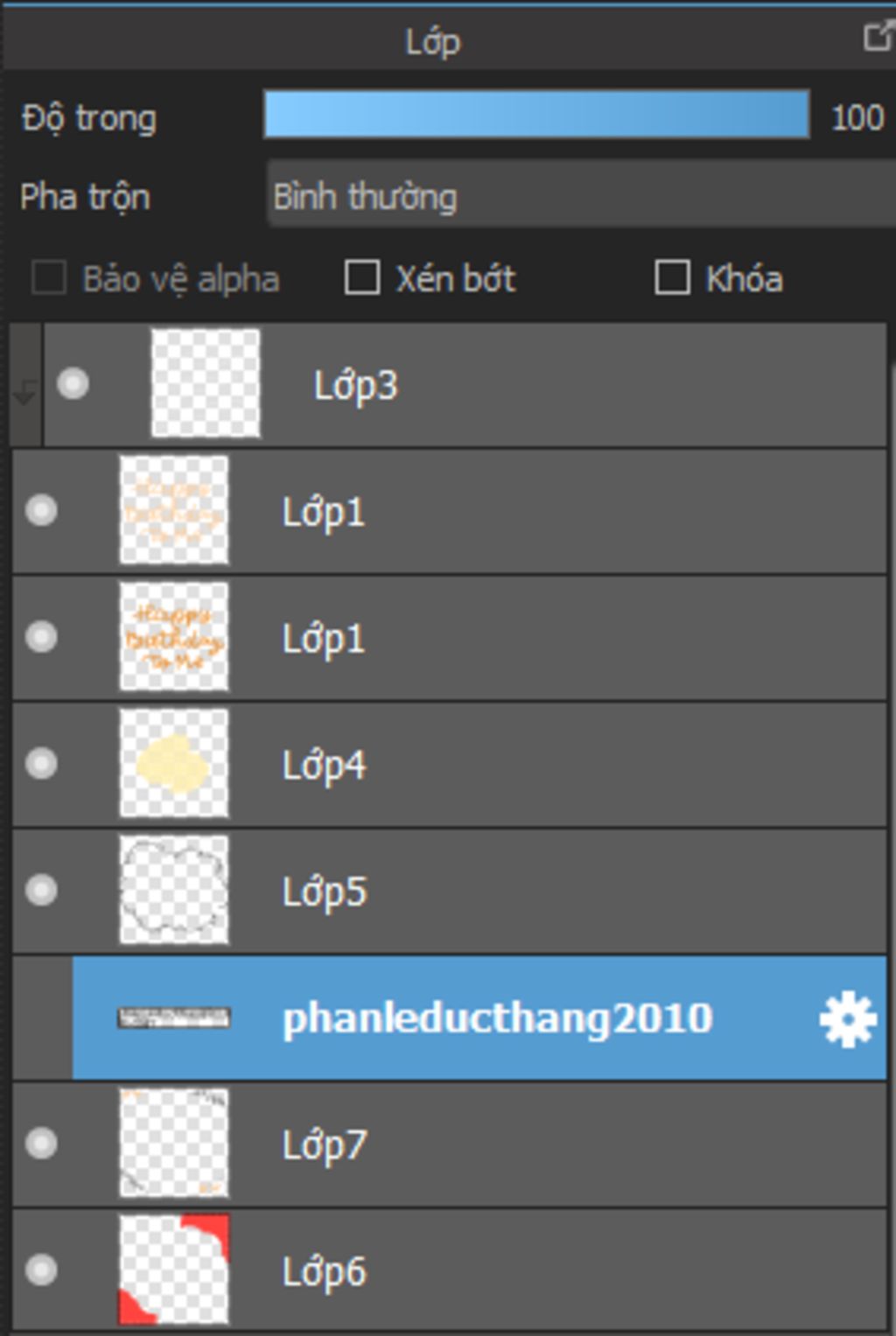Check the Bảo vệ alpha option
Image resolution: width=896 pixels, height=1336 pixels.
pos(48,278)
